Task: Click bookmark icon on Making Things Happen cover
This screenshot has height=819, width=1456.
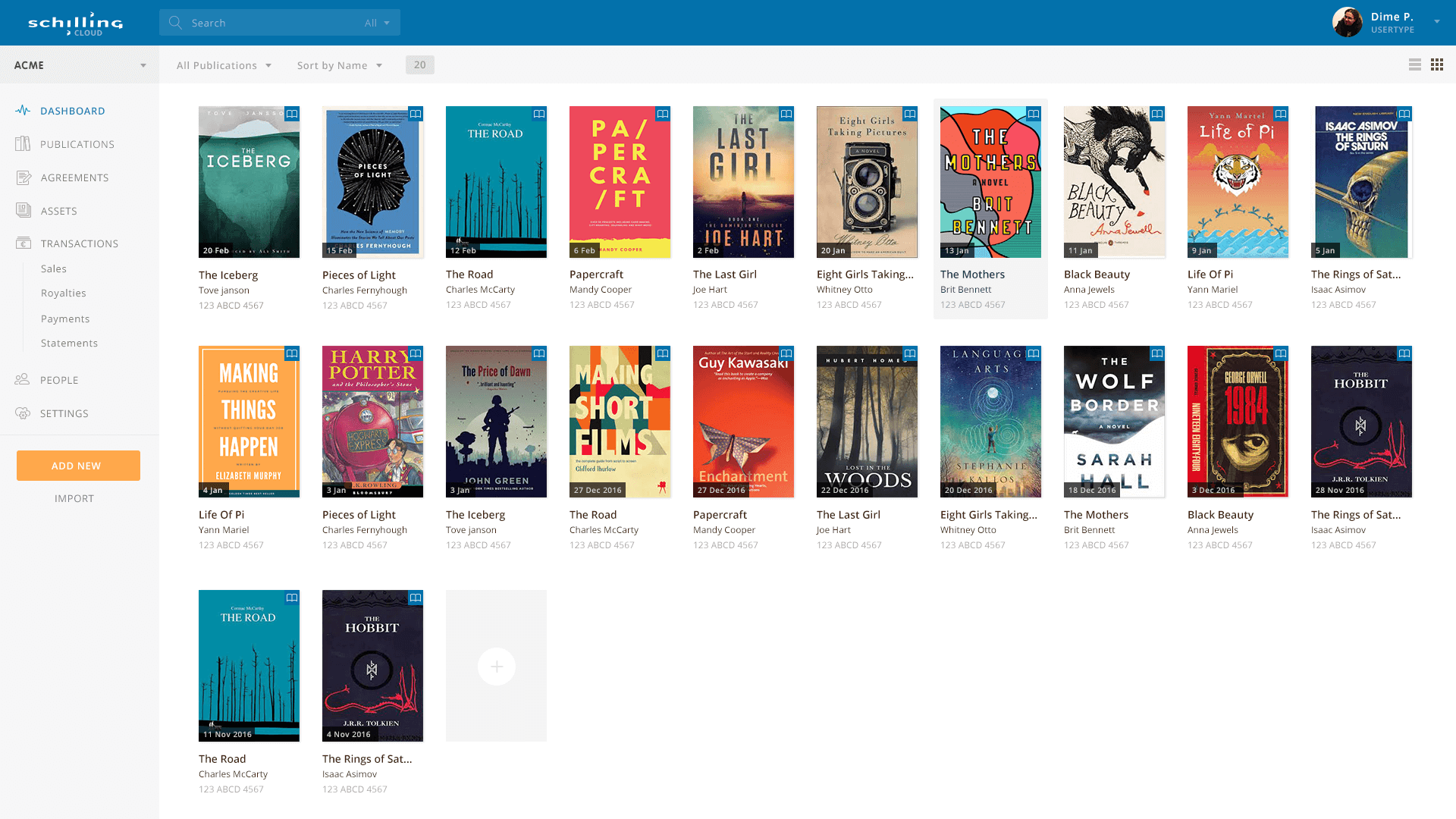Action: tap(292, 353)
